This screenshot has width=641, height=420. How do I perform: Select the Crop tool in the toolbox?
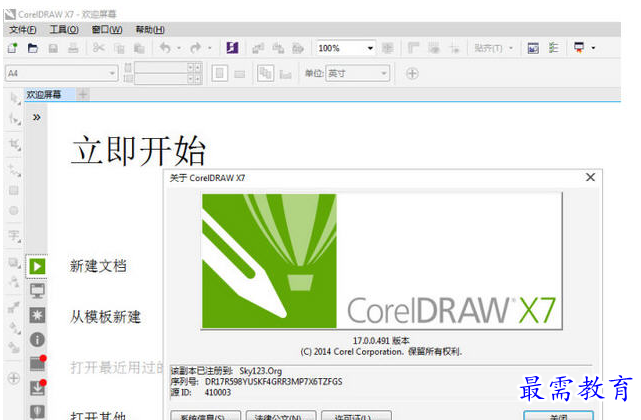click(x=15, y=144)
